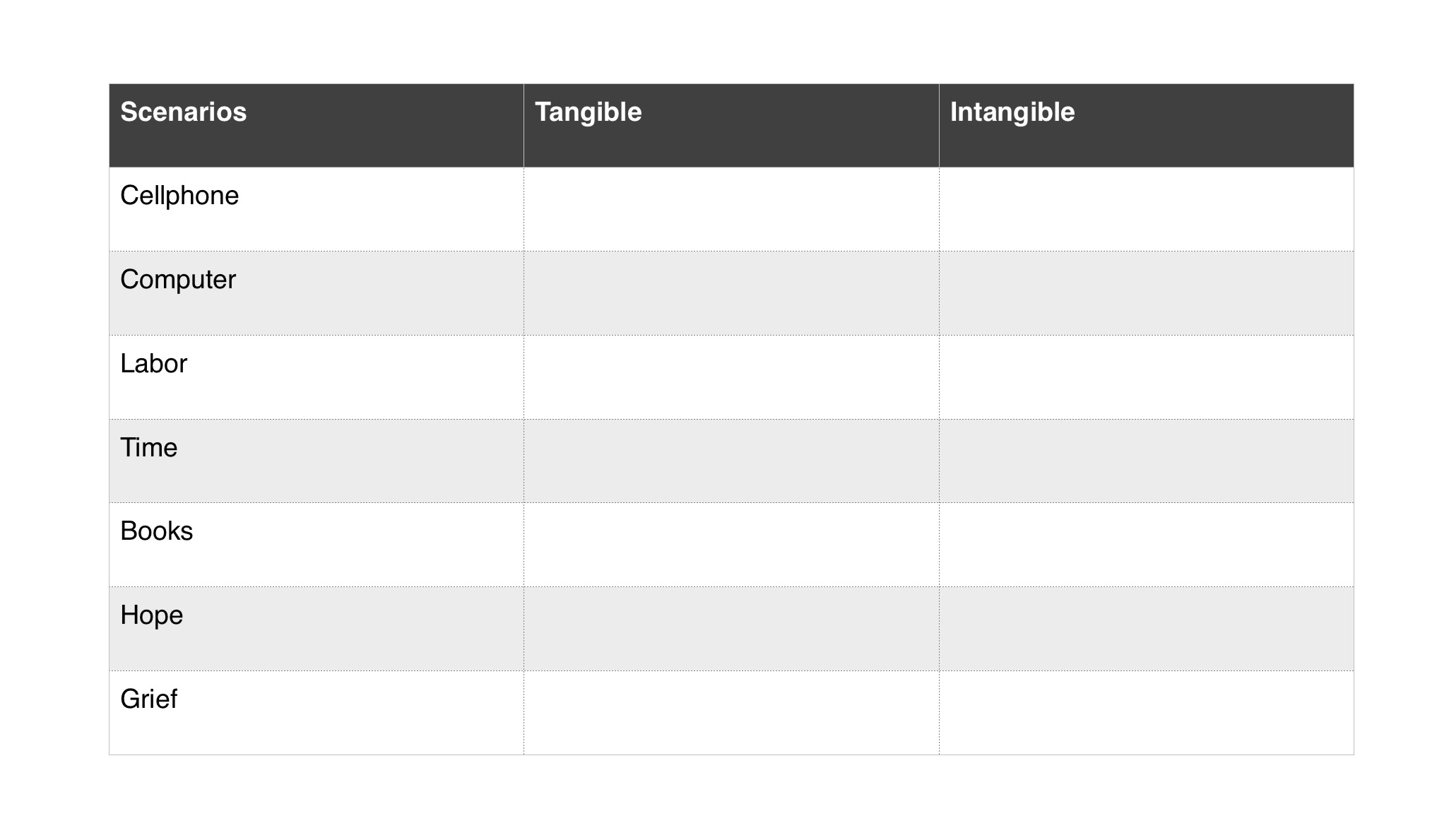Click the Intangible cell in Time row
Image resolution: width=1437 pixels, height=840 pixels.
click(x=1146, y=461)
